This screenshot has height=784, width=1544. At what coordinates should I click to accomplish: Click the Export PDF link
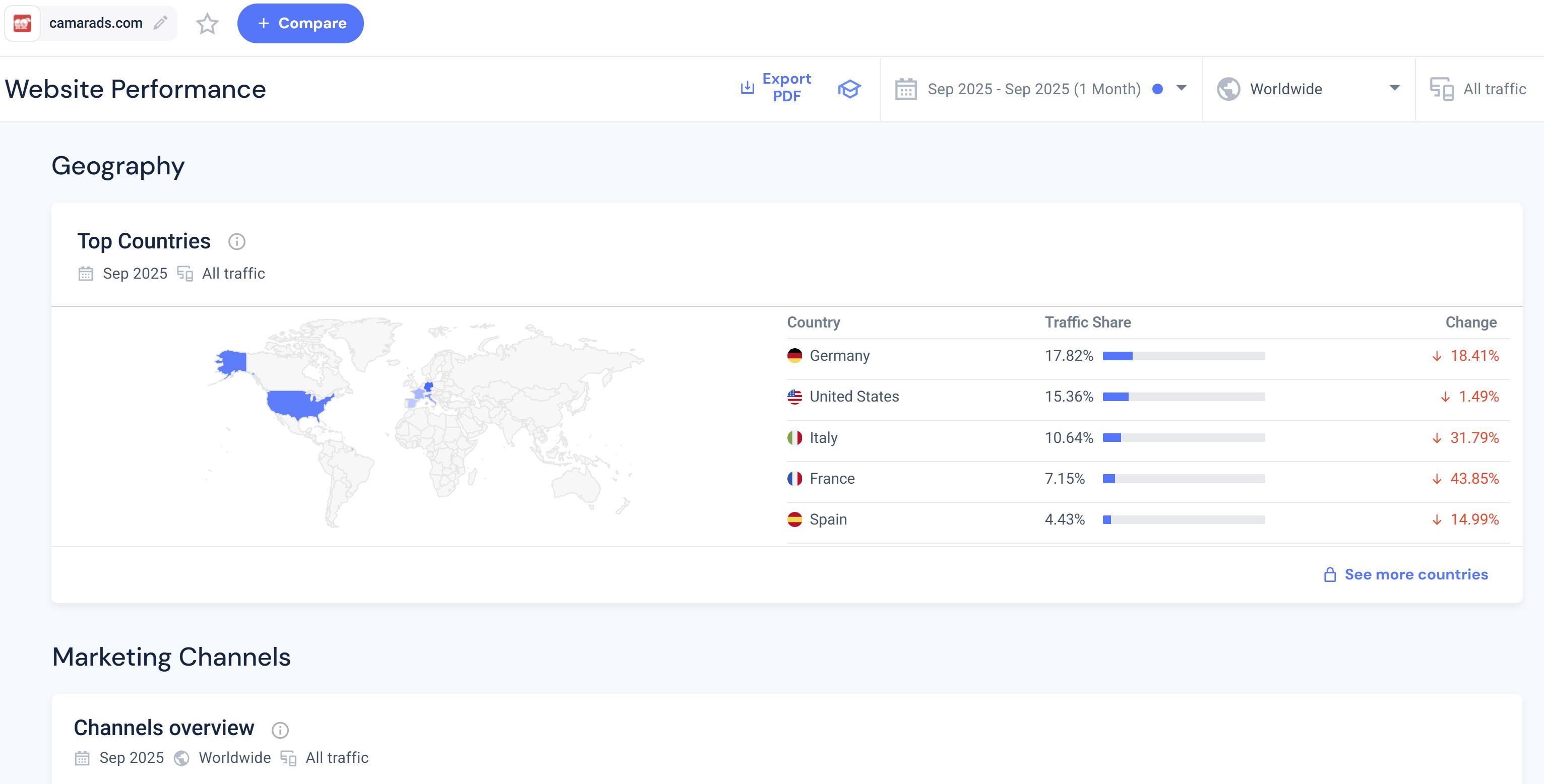point(786,88)
